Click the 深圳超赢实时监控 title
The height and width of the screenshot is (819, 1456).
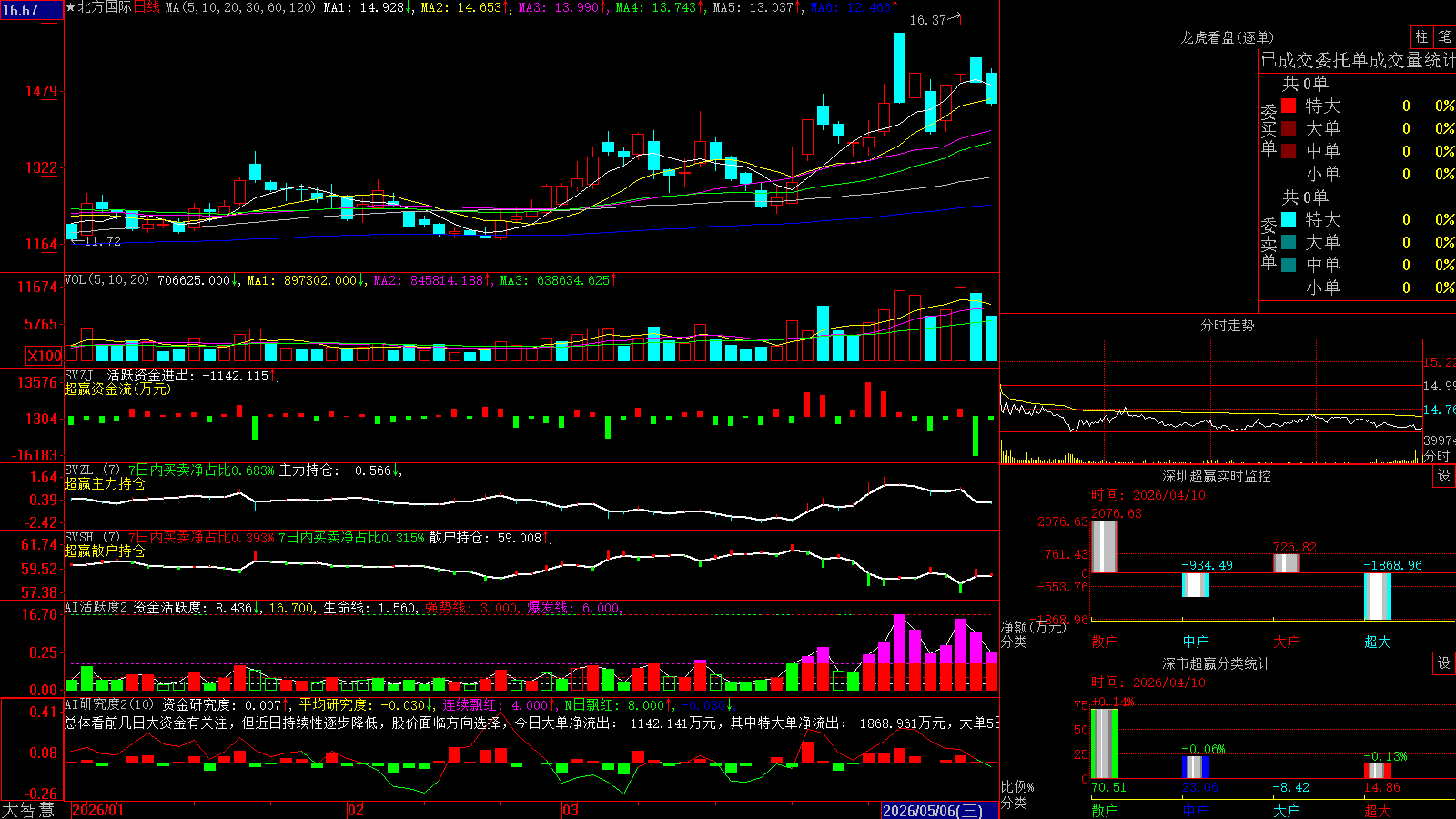(1217, 476)
